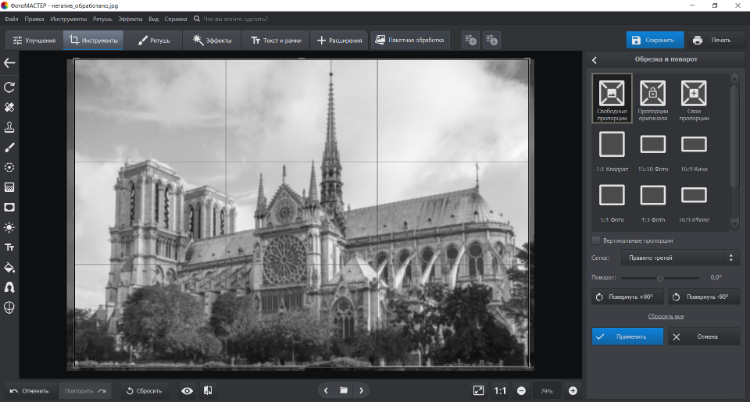The image size is (750, 402).
Task: Enable the Вертикальные пропорции checkbox
Action: 596,241
